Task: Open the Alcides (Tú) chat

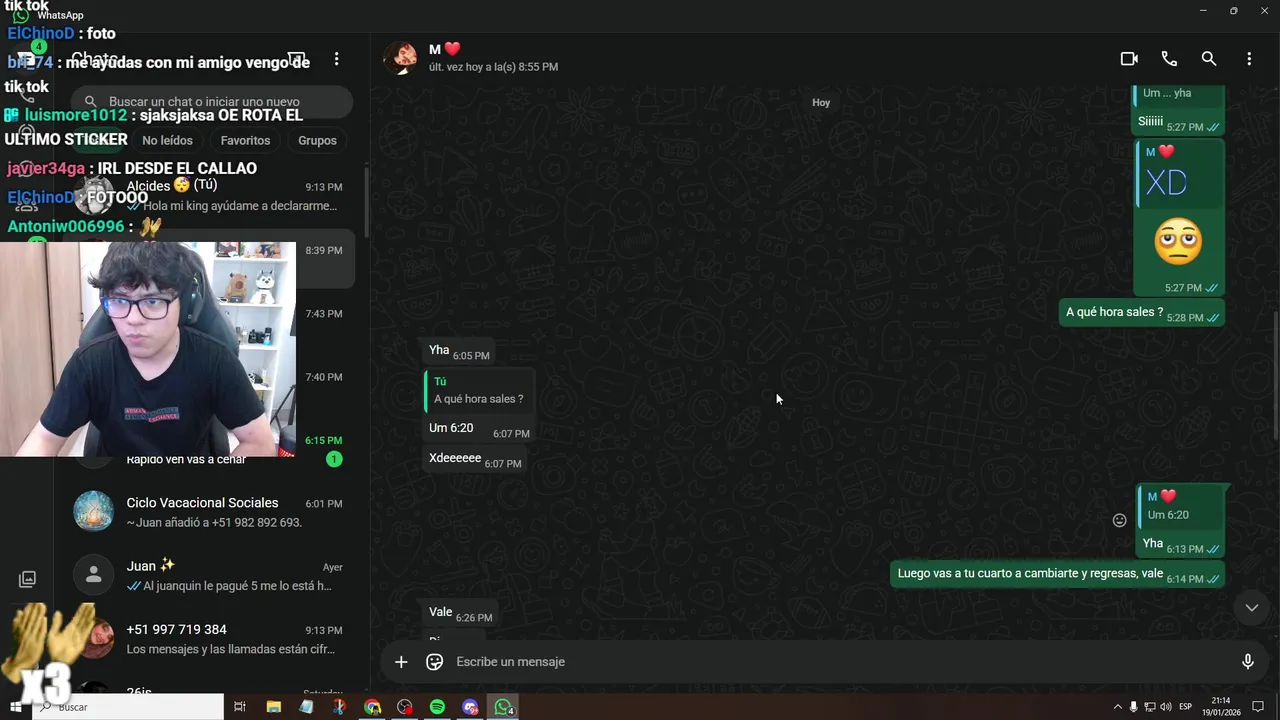Action: click(210, 196)
